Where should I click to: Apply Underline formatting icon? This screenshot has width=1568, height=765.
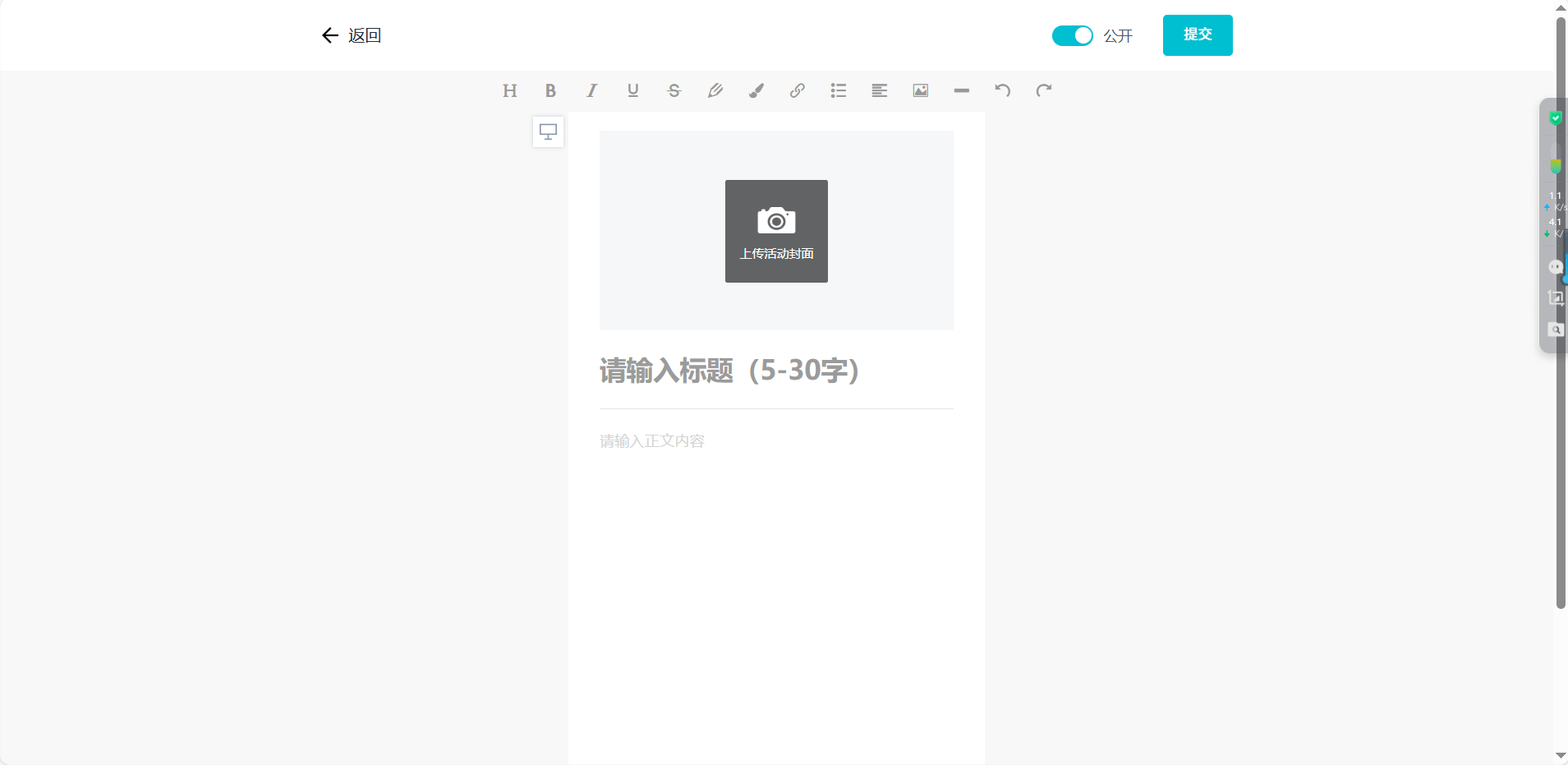coord(633,90)
